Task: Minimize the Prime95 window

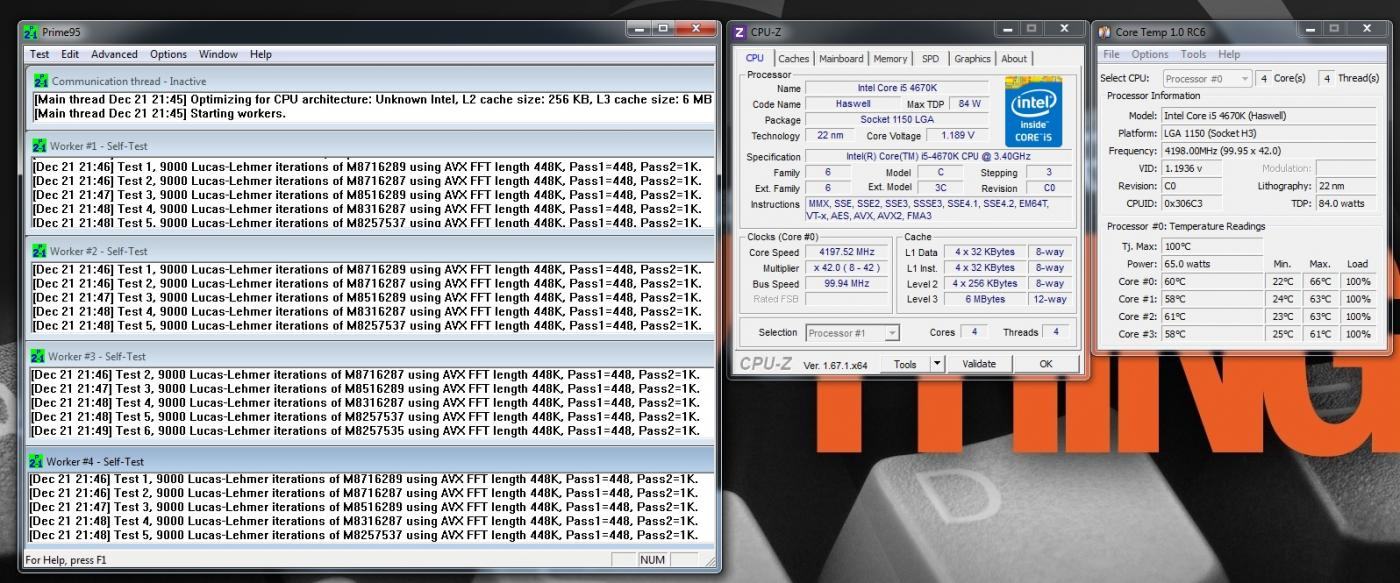Action: (642, 29)
